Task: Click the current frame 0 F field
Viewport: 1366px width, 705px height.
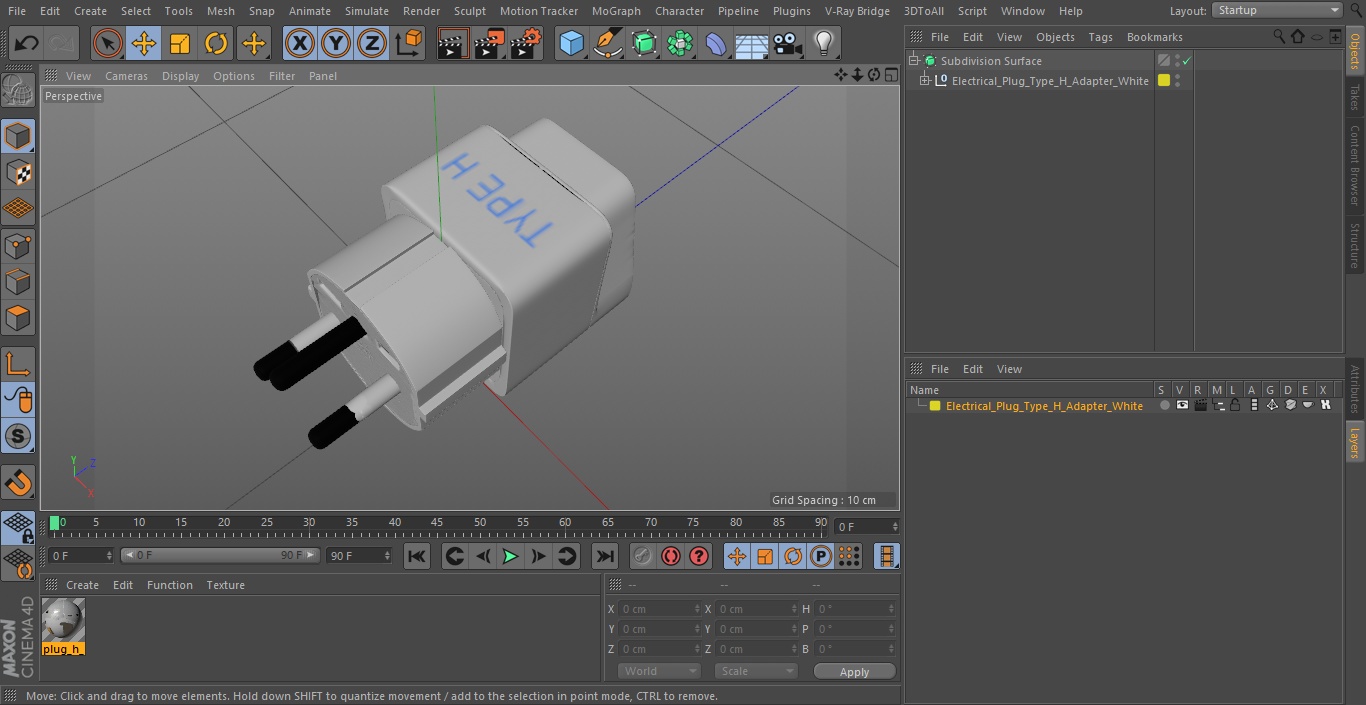Action: tap(867, 527)
